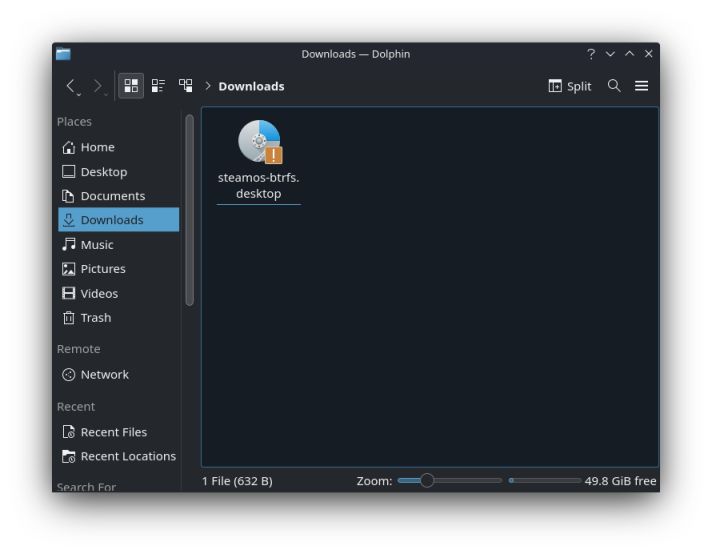Open Documents in Places sidebar
Screen dimensions: 712x554
click(119, 196)
